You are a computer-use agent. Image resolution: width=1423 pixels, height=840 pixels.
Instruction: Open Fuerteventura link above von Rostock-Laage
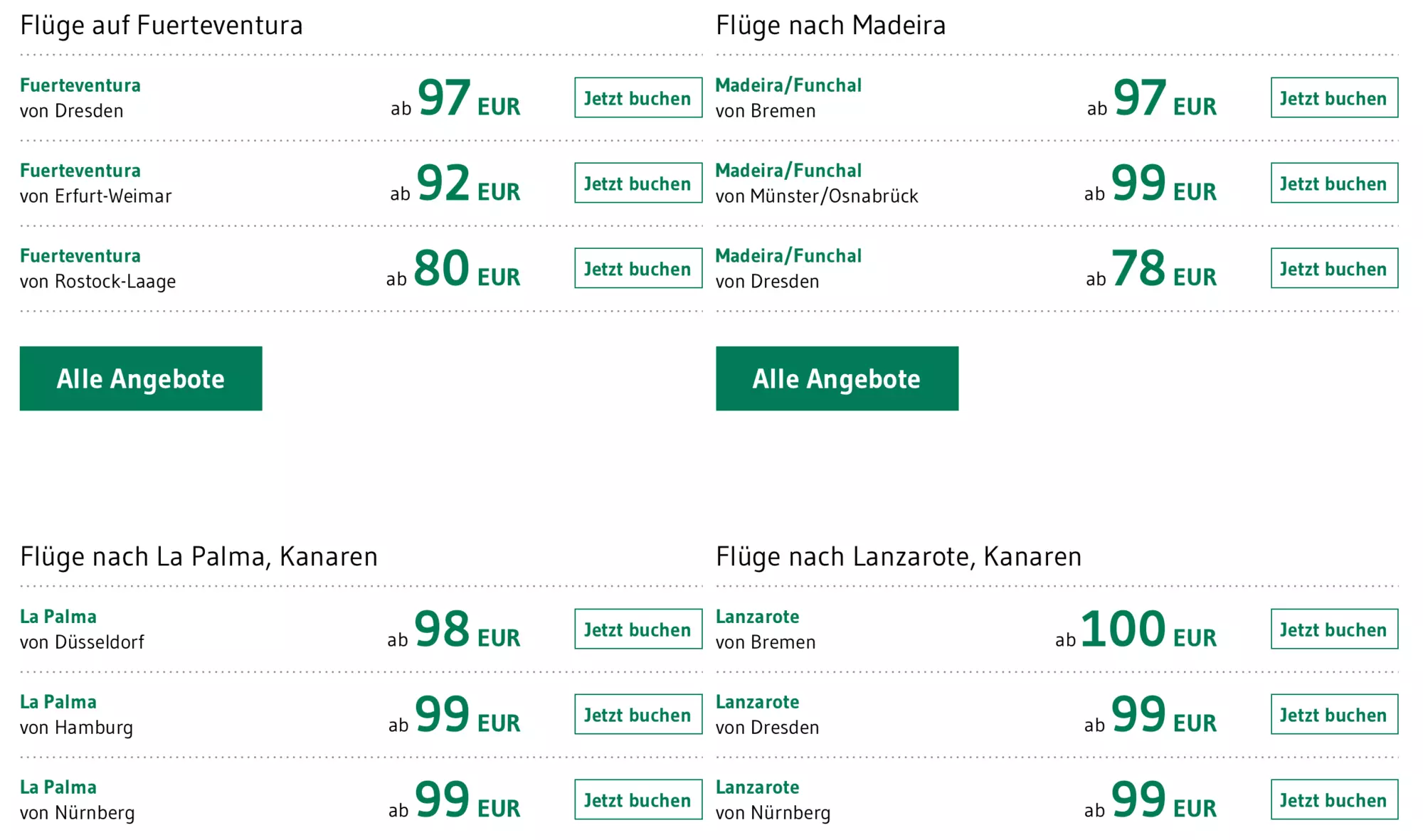click(x=80, y=256)
